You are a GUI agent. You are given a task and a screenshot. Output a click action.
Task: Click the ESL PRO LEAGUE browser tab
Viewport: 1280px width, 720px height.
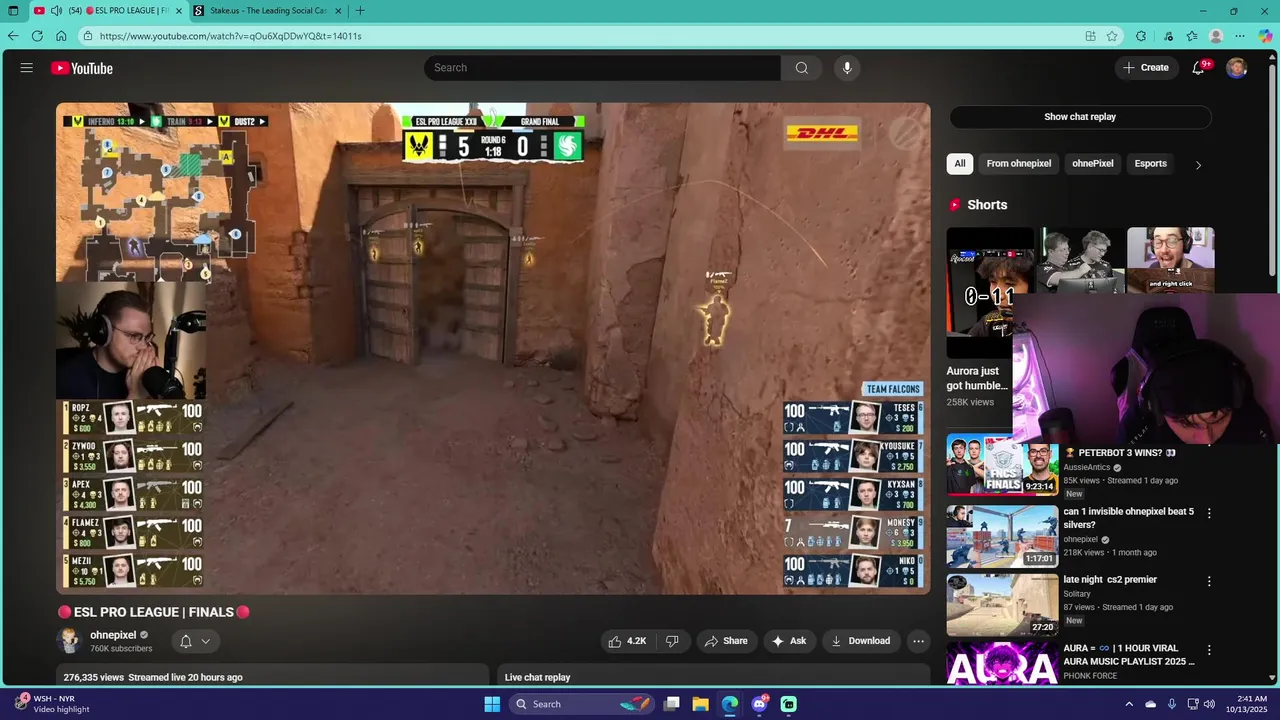[x=110, y=10]
